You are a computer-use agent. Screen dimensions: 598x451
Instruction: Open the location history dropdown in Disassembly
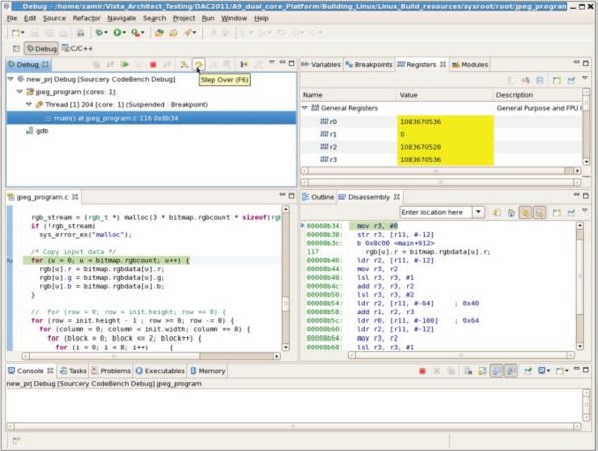tap(478, 212)
